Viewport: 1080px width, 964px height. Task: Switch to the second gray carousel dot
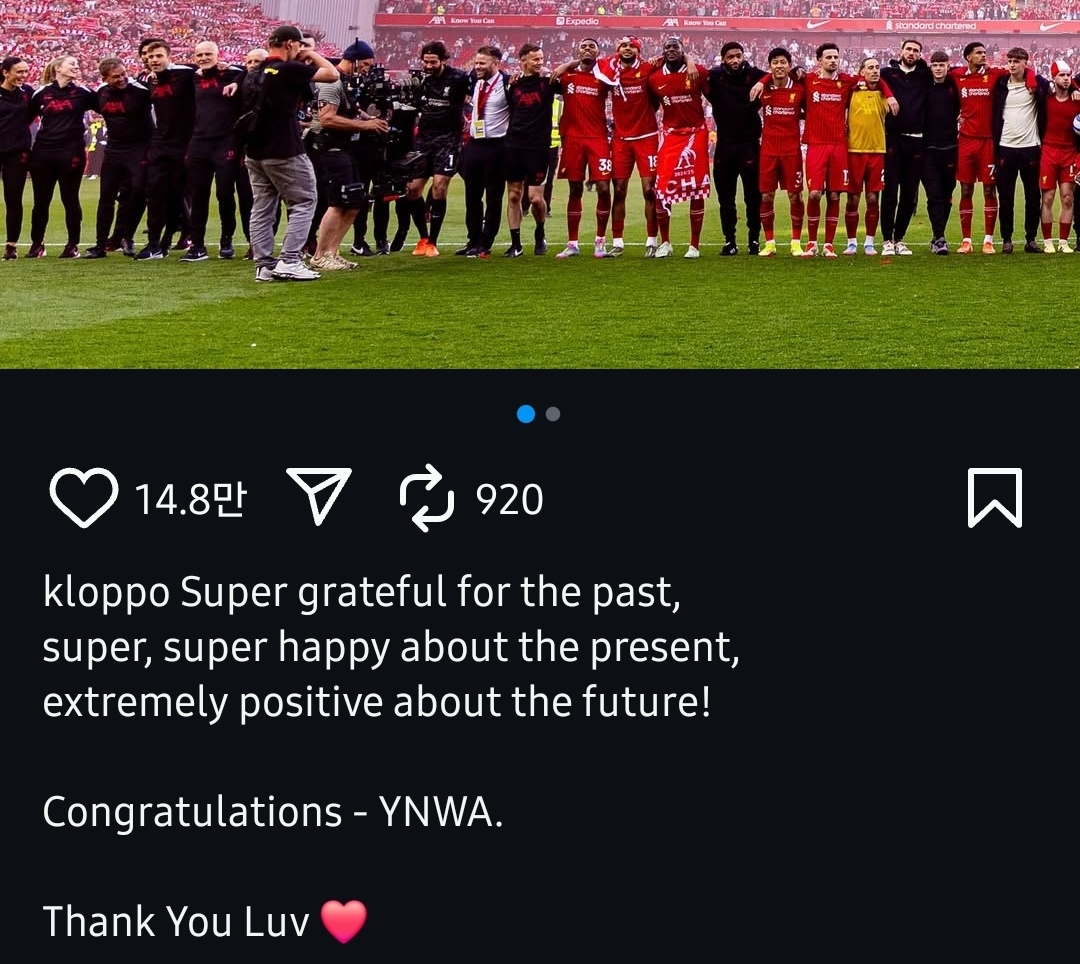[x=552, y=414]
